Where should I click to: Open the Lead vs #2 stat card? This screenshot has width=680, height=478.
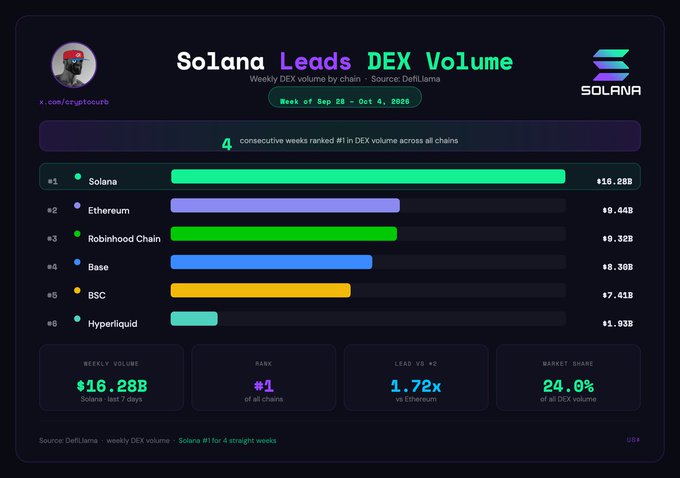(416, 377)
